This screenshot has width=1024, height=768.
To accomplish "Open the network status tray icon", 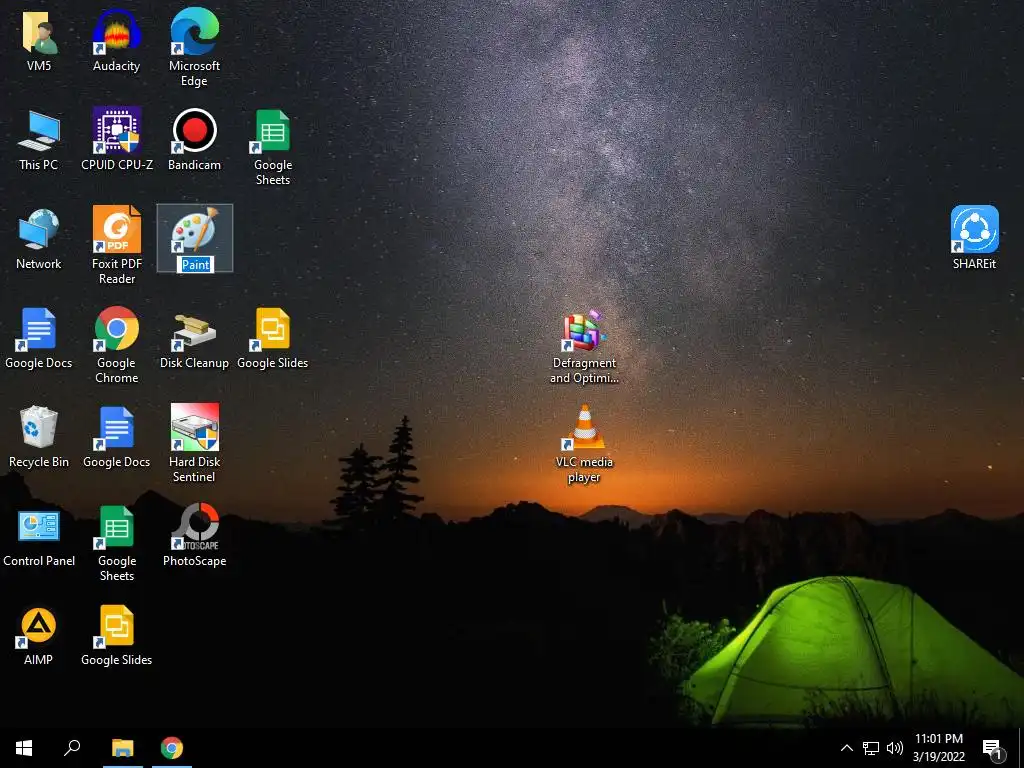I will tap(871, 748).
